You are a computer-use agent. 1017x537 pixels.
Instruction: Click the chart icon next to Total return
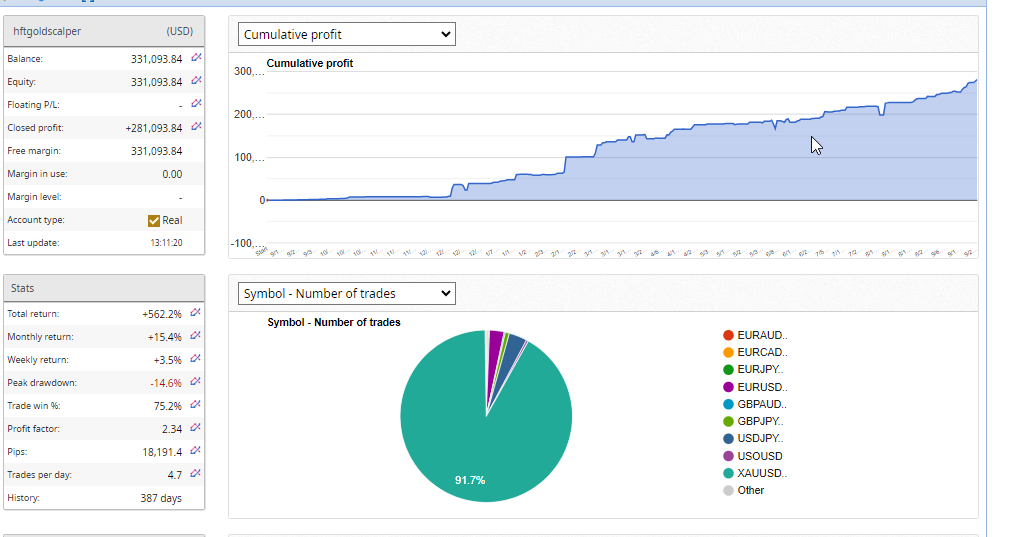(x=197, y=314)
